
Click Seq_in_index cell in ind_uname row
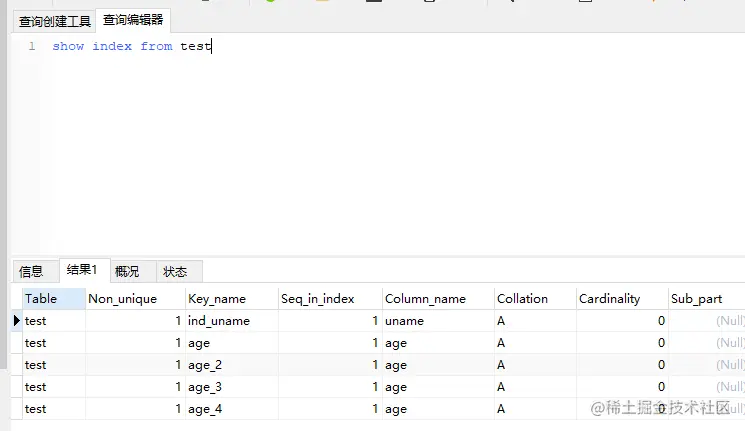(330, 321)
